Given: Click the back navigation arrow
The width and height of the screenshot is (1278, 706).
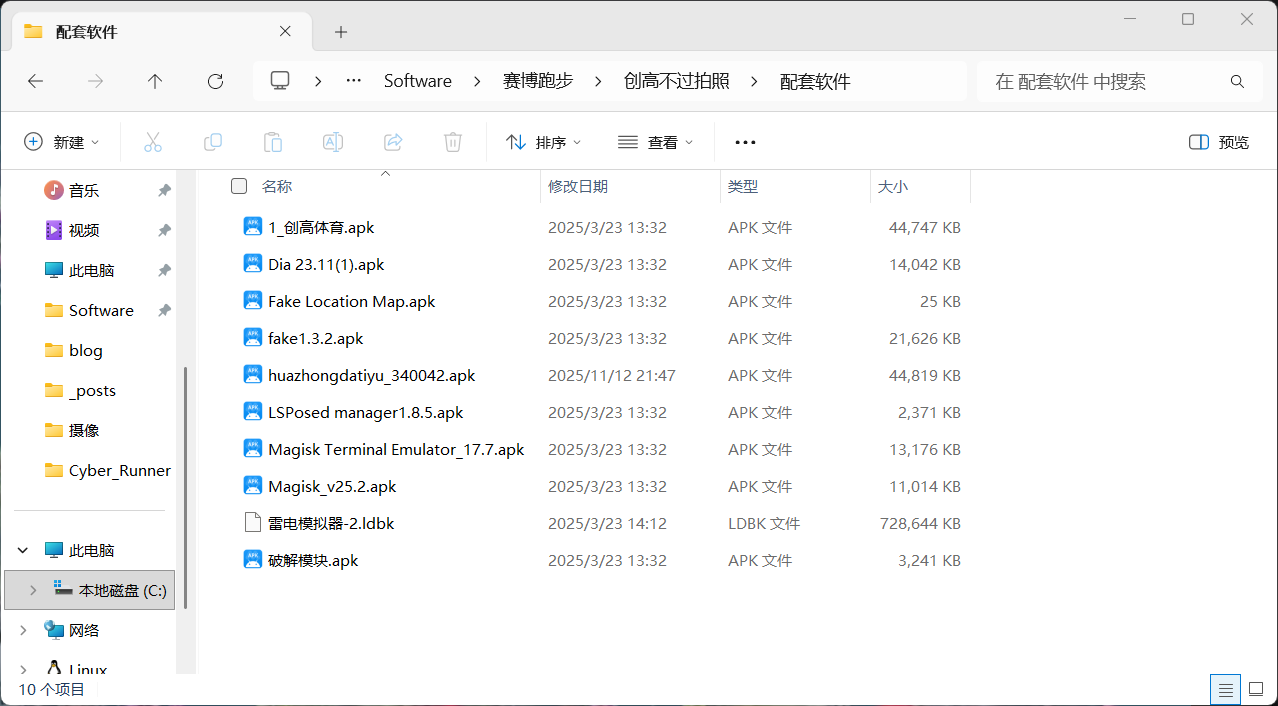Looking at the screenshot, I should tap(35, 81).
